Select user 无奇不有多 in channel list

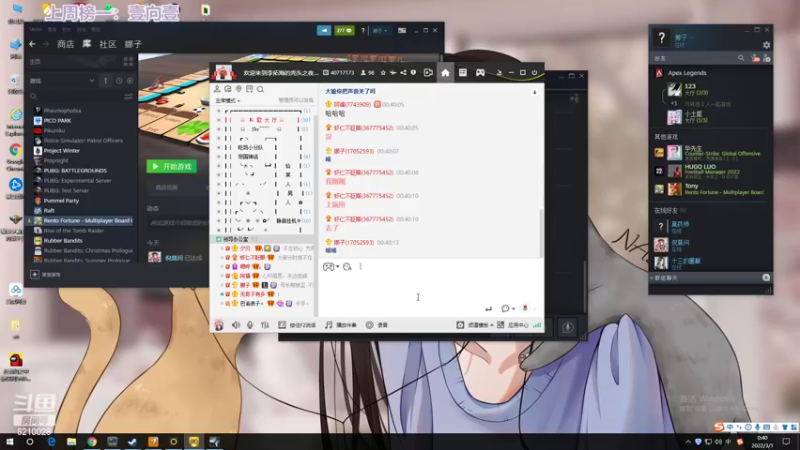pos(252,294)
